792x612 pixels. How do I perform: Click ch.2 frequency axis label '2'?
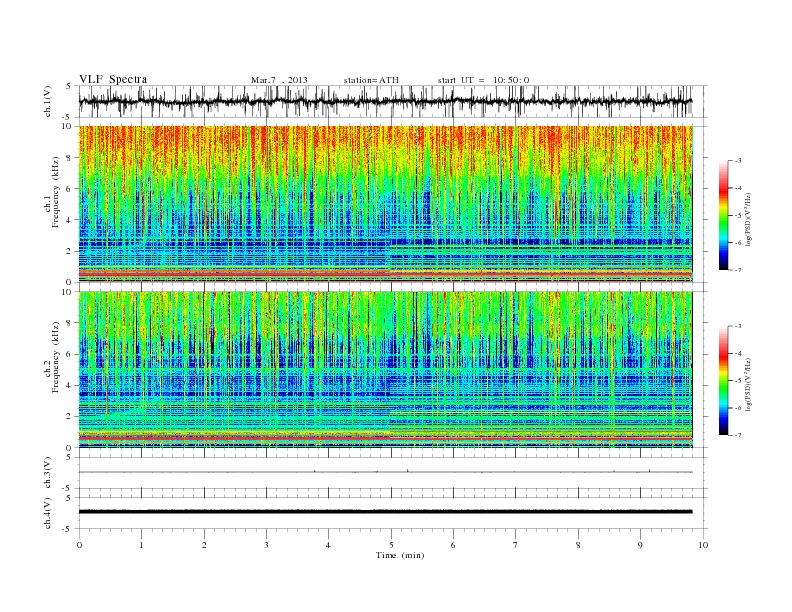[70, 417]
